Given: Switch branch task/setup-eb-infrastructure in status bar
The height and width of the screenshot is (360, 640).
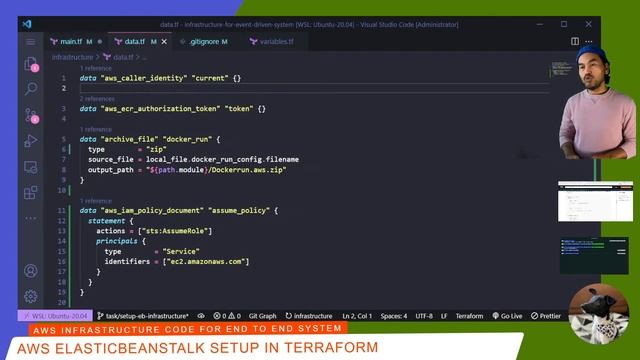Looking at the screenshot, I should tap(143, 316).
